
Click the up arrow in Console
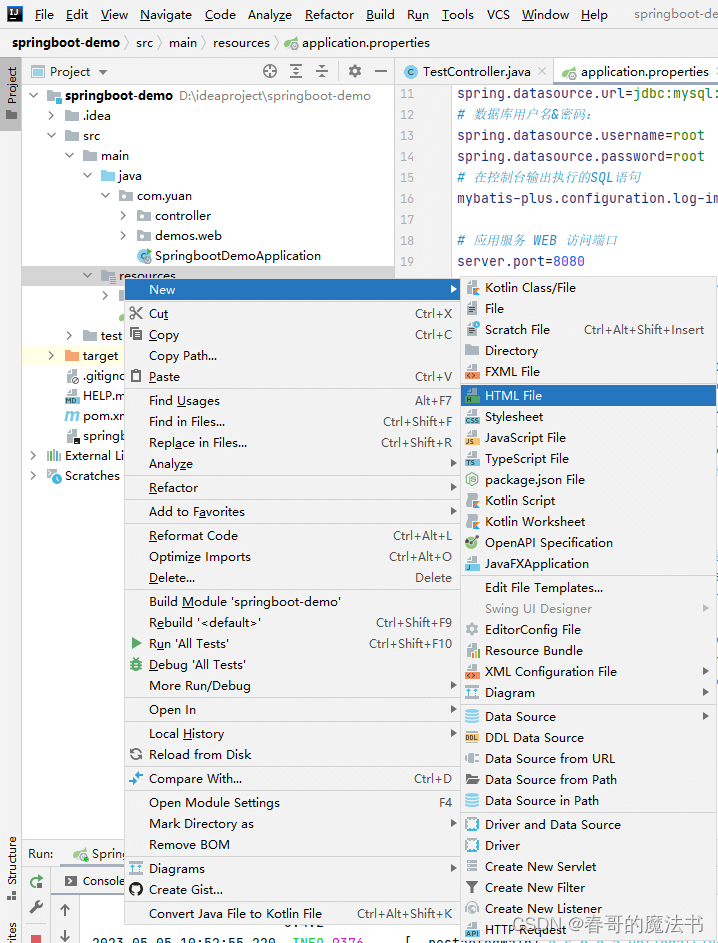click(x=65, y=910)
